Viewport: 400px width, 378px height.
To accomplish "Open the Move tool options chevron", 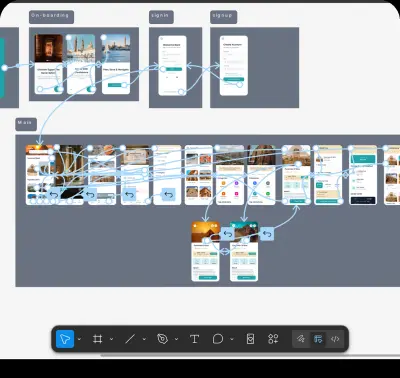I will pos(79,339).
